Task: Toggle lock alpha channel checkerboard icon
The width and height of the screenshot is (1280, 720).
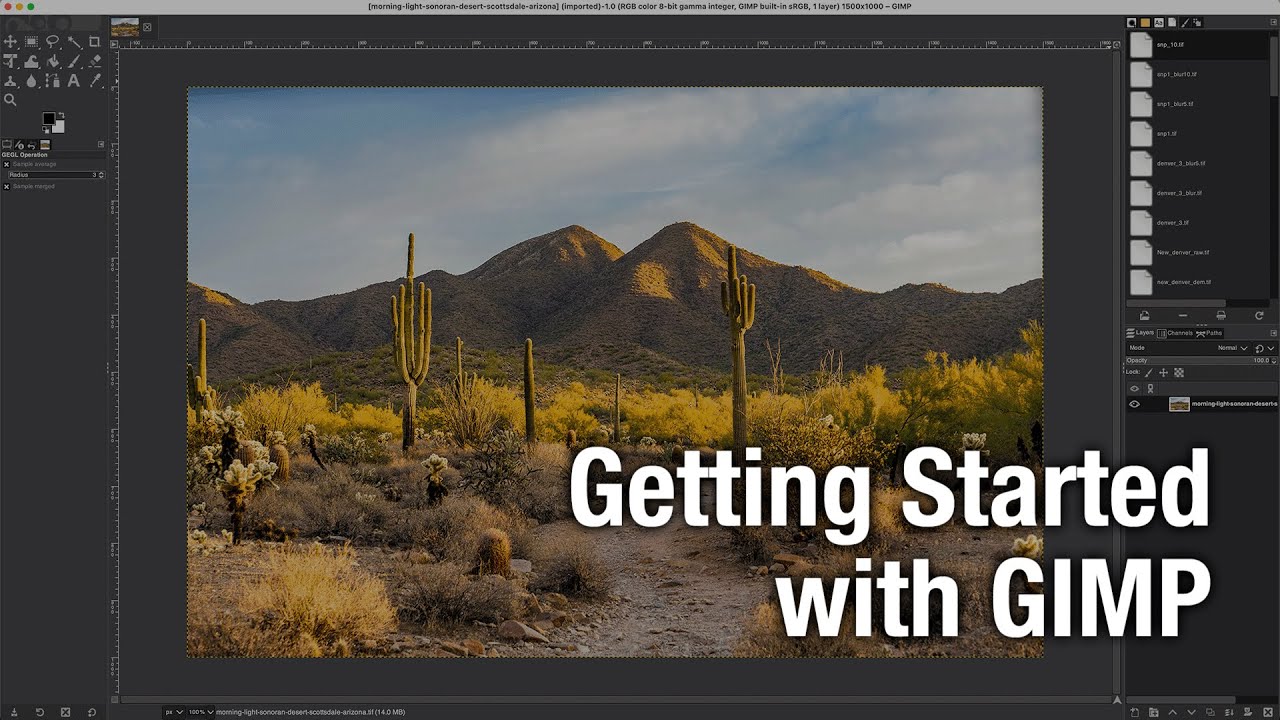Action: click(1179, 372)
